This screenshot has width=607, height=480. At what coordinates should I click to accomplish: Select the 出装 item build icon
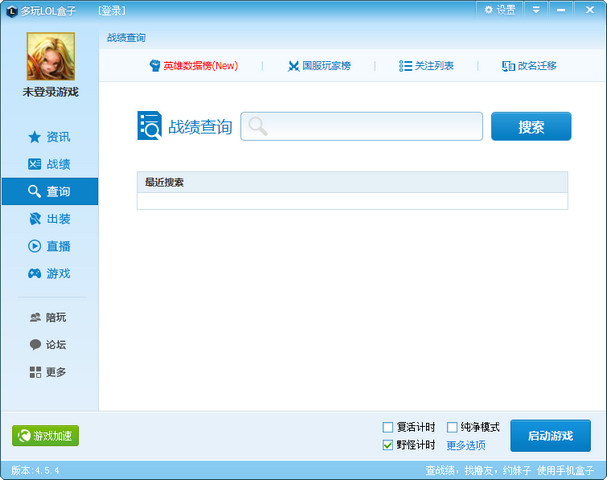pos(35,219)
